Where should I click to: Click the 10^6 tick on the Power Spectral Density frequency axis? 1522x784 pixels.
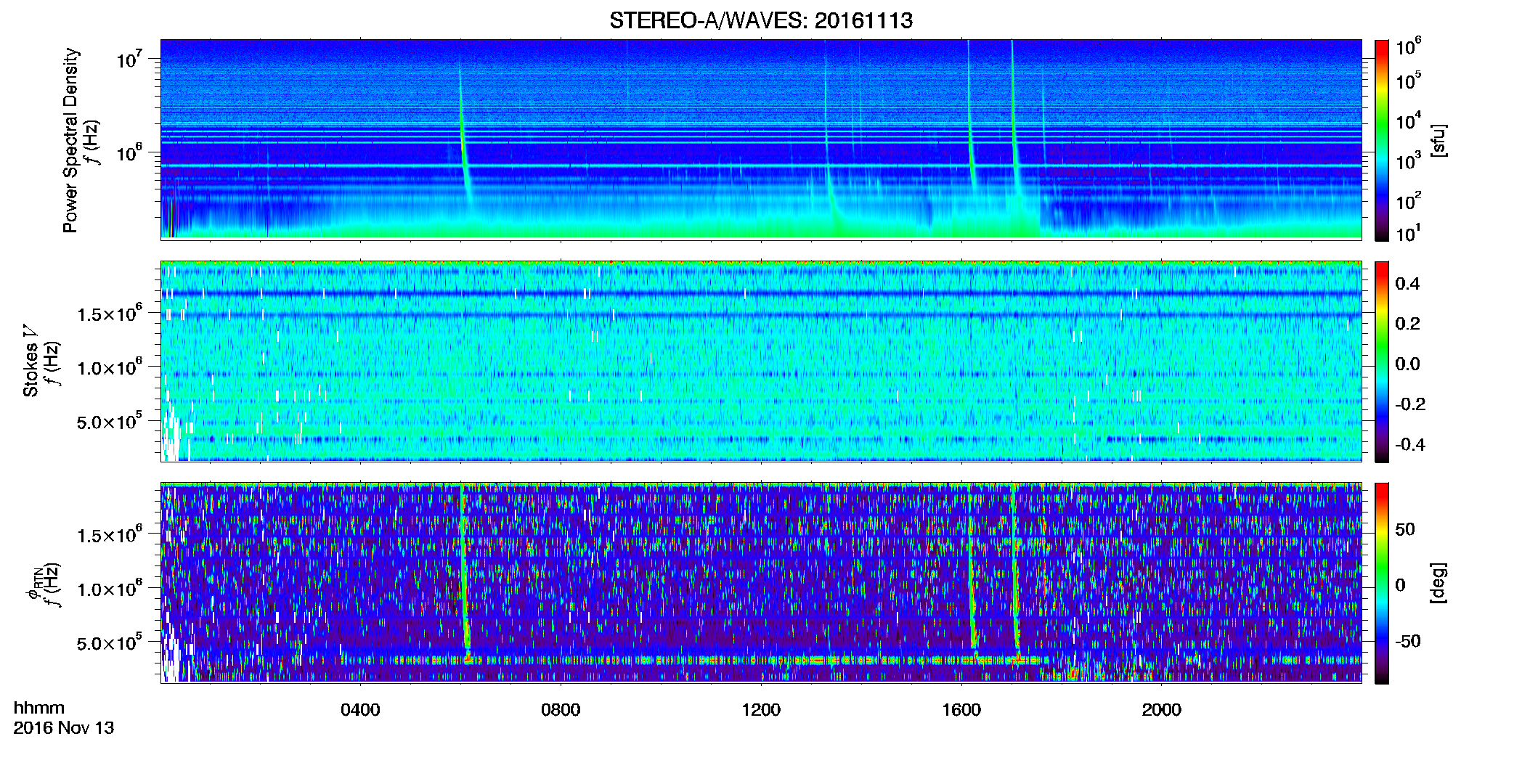point(131,152)
